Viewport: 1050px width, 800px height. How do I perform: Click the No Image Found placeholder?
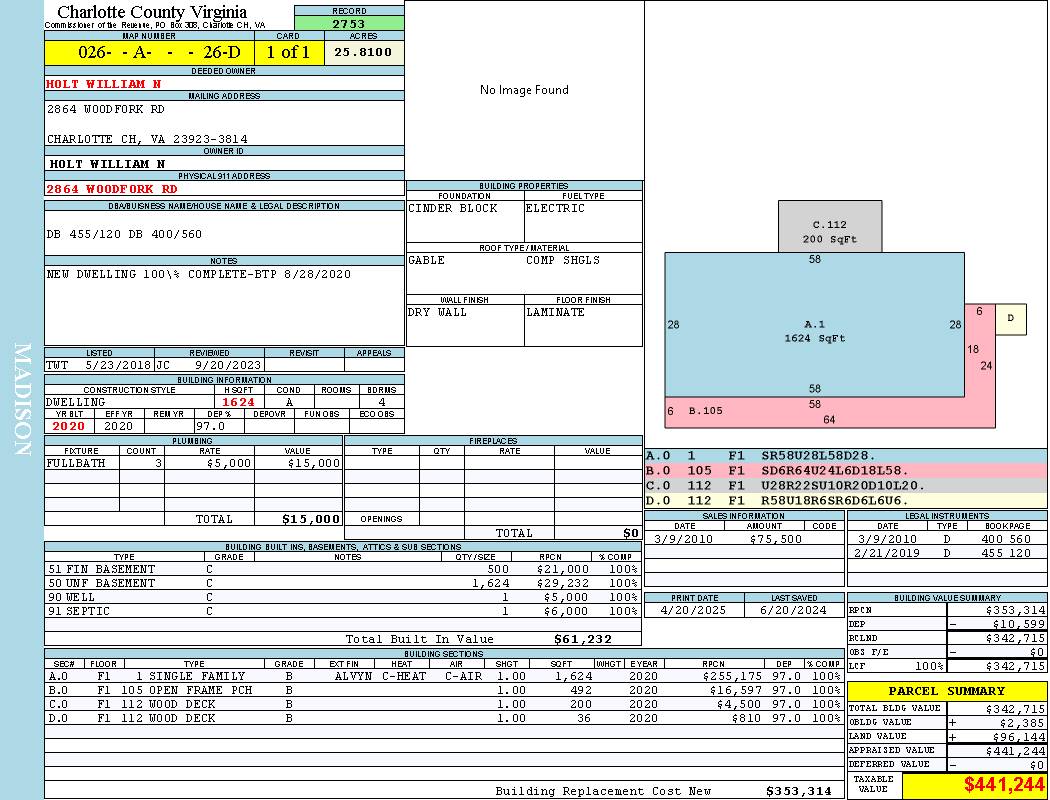point(524,90)
